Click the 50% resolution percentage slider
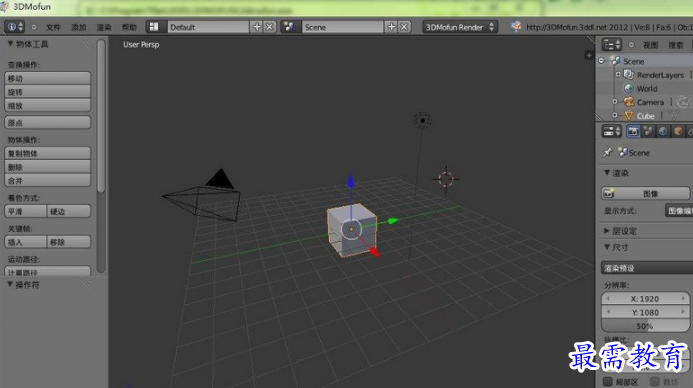693x388 pixels. 645,326
